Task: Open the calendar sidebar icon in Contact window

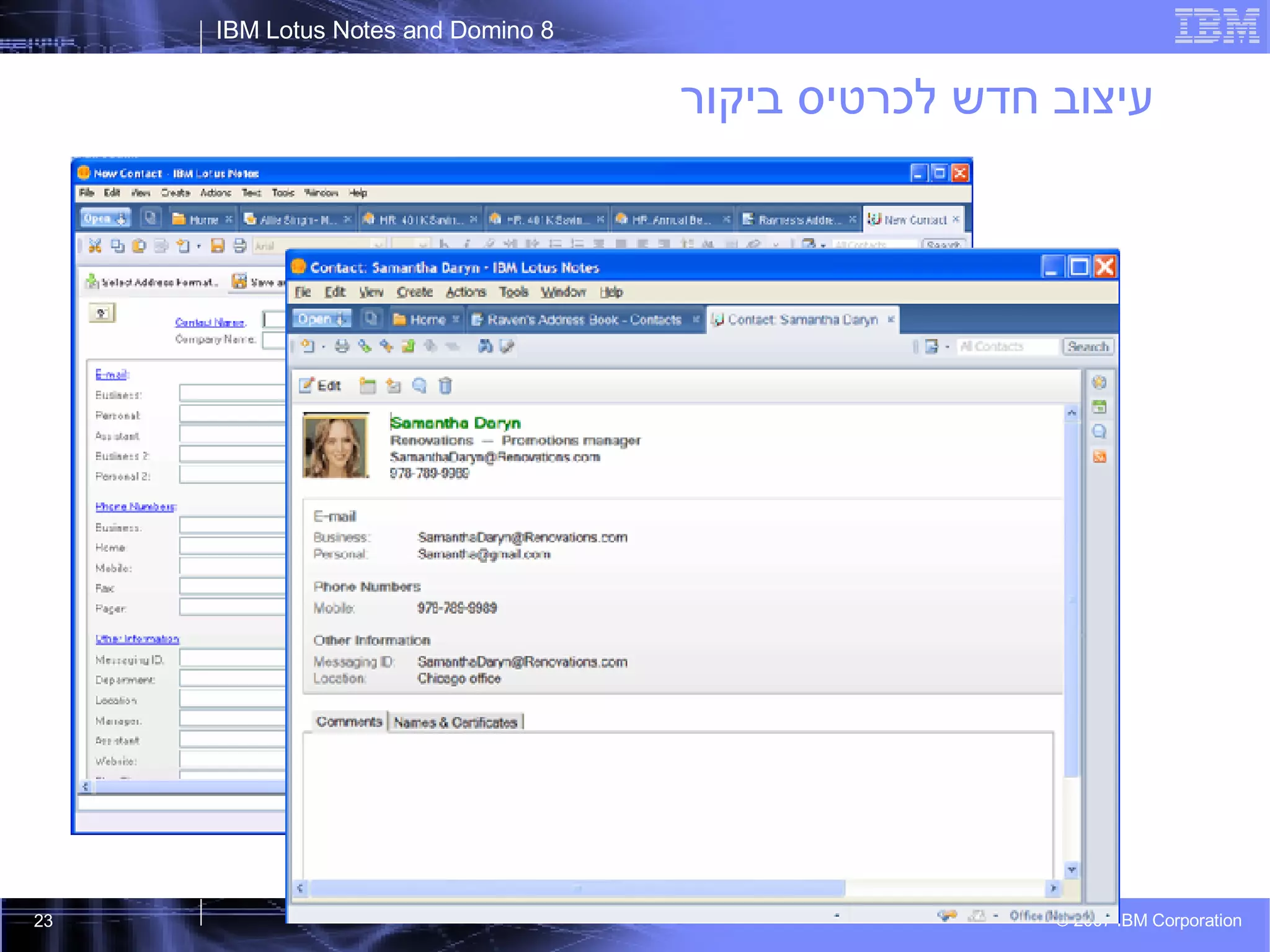Action: [1099, 407]
